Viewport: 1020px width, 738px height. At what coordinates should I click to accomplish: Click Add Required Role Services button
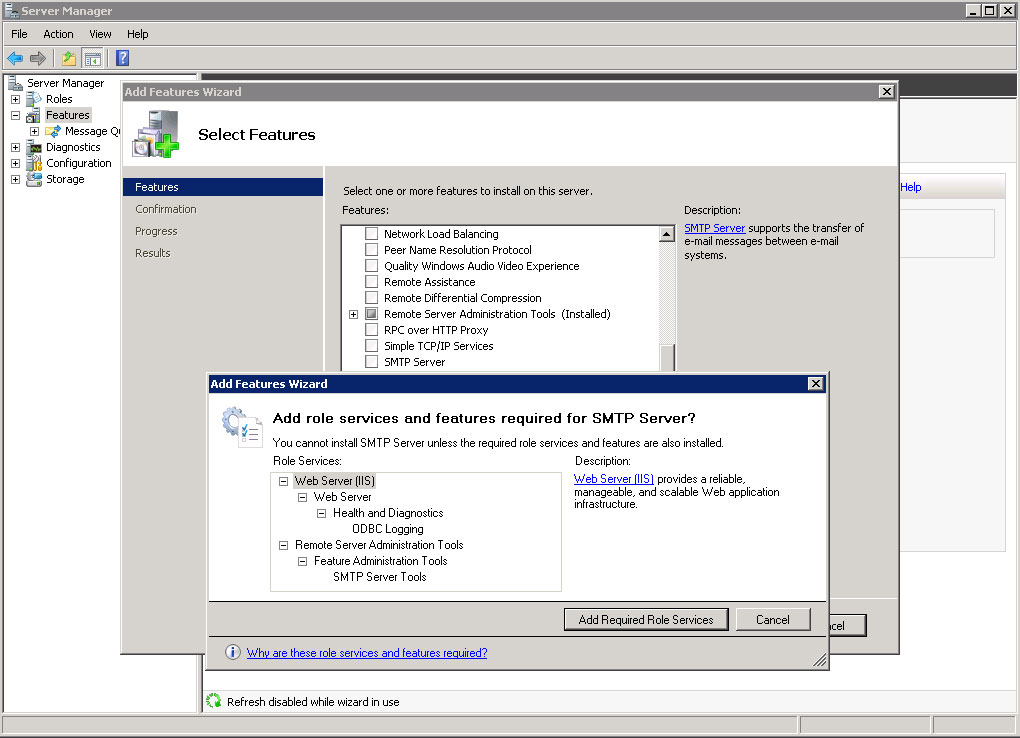tap(646, 620)
